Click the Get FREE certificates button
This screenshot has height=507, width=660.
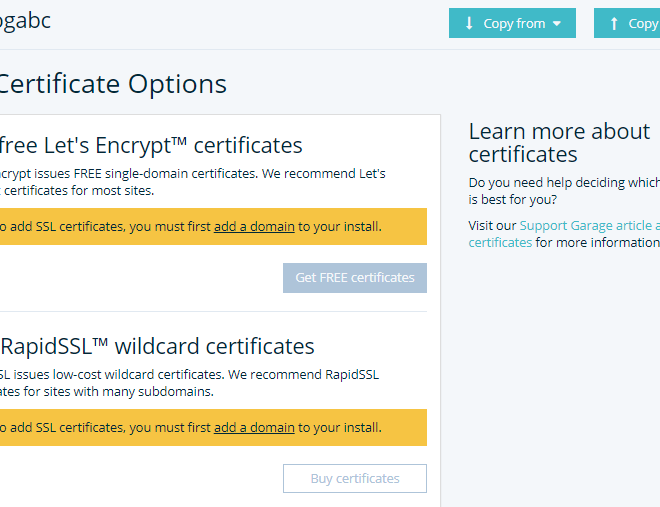(355, 278)
